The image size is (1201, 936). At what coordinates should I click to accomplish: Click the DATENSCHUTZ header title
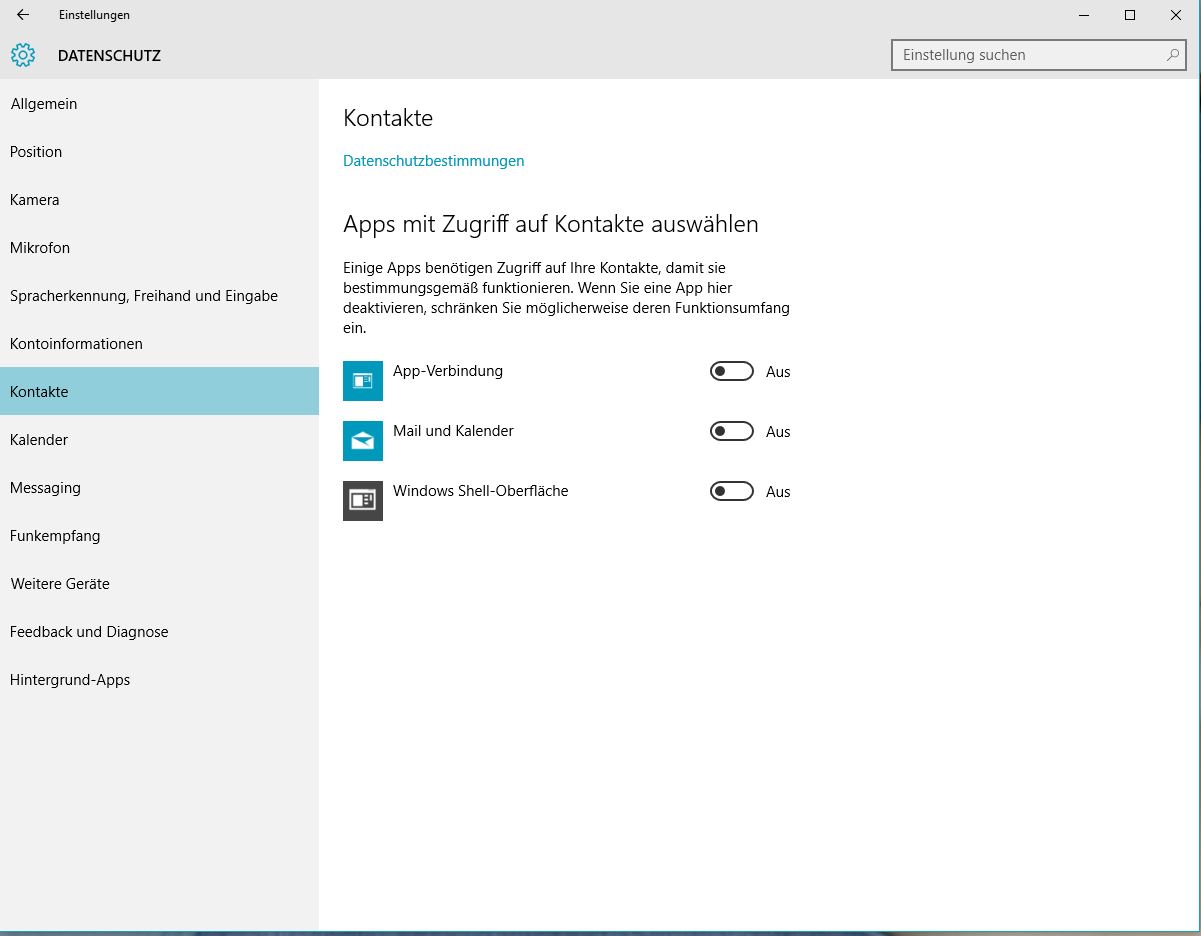click(109, 56)
